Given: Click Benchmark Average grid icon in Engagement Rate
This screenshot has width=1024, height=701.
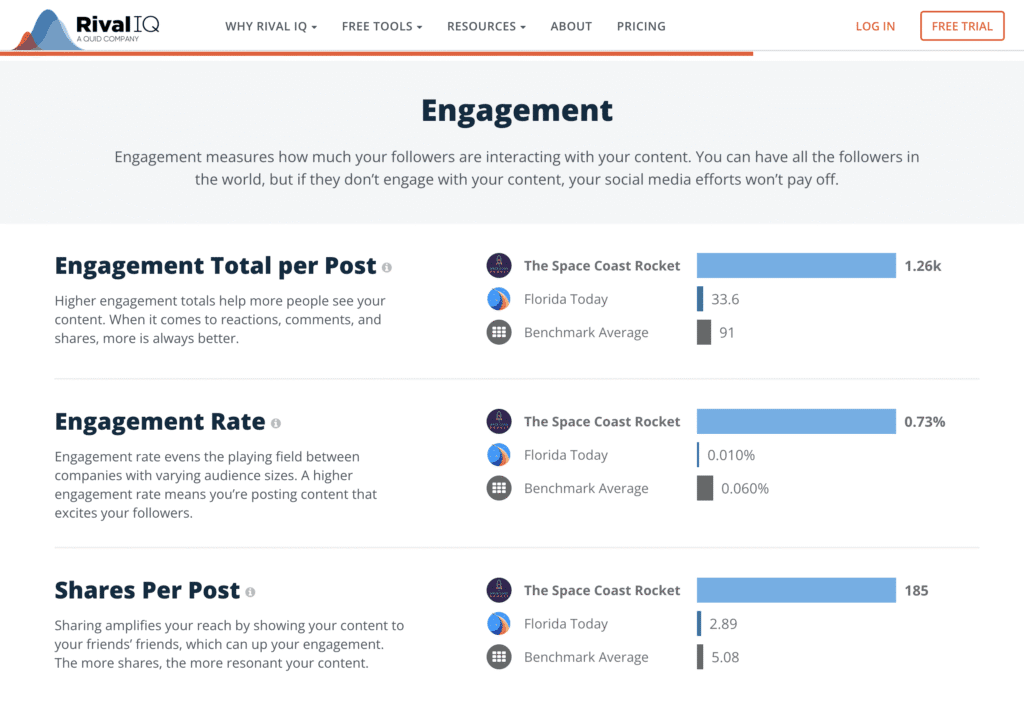Looking at the screenshot, I should click(x=499, y=489).
